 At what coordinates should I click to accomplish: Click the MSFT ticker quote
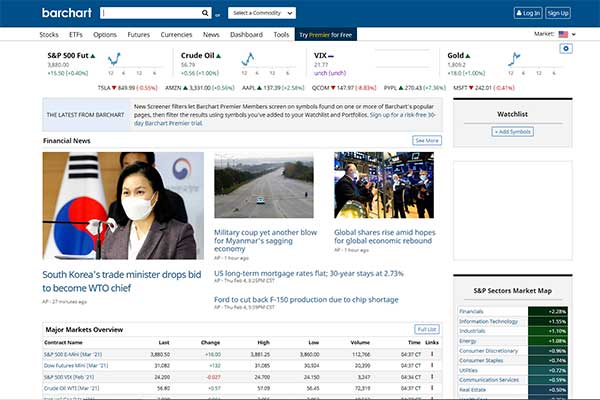[484, 88]
